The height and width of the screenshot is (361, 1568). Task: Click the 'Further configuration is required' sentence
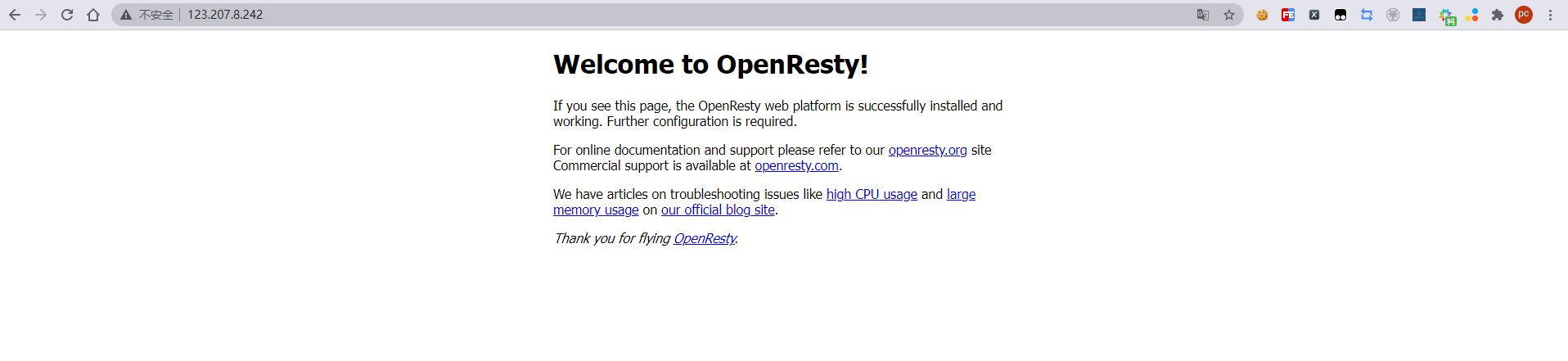[x=701, y=121]
